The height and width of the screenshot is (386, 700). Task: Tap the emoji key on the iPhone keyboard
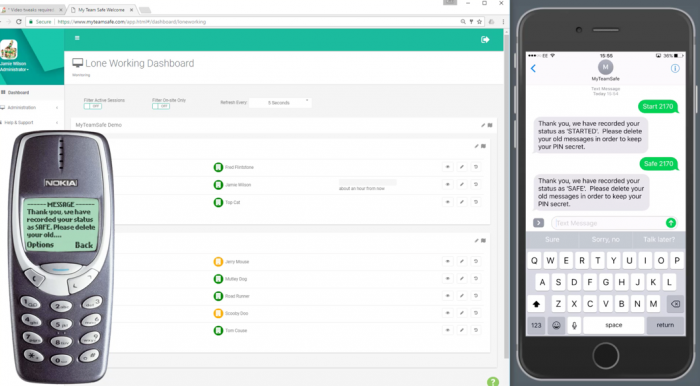click(556, 325)
